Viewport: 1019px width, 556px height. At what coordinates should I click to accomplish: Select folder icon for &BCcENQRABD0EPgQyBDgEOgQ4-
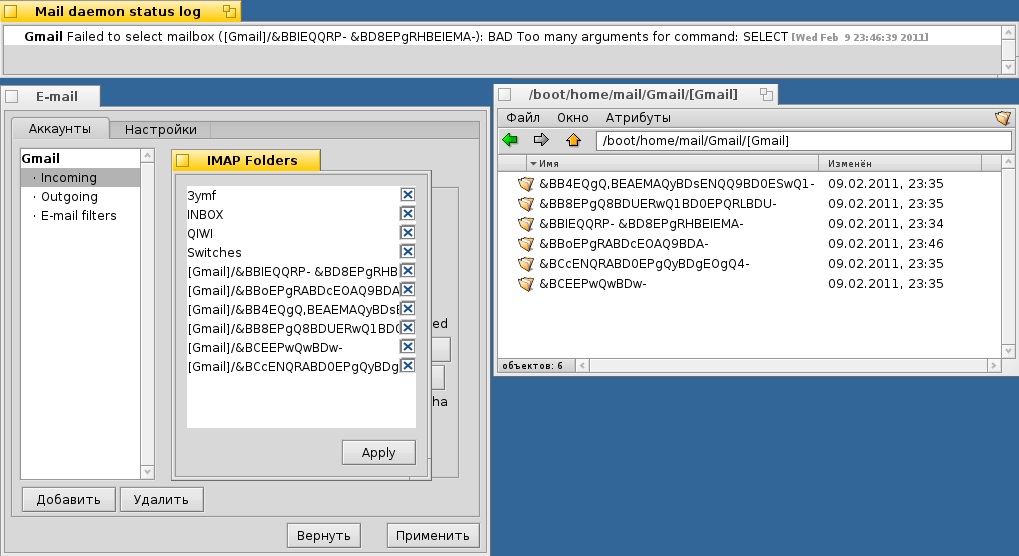[526, 264]
